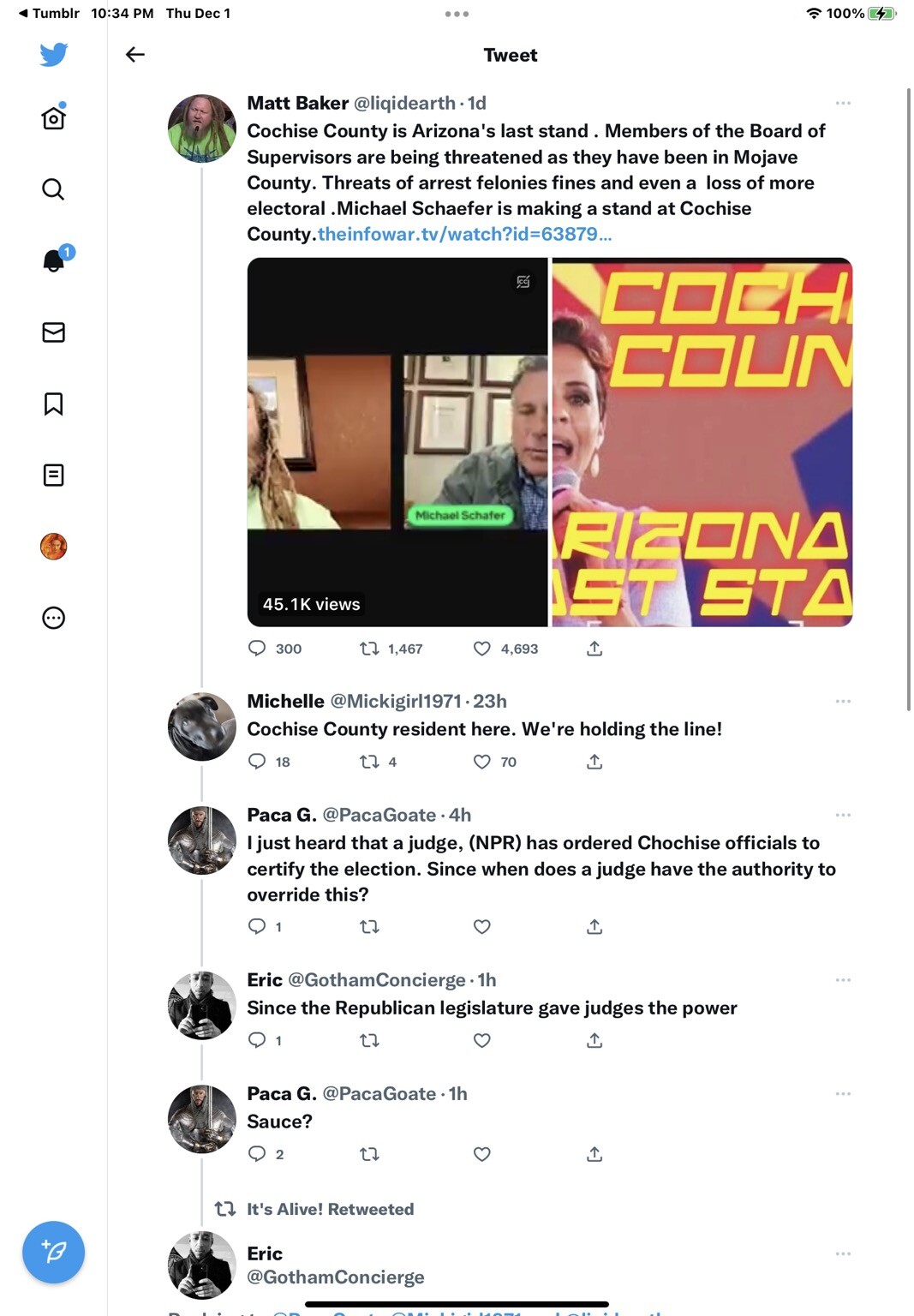Open the profile avatar in sidebar
The width and height of the screenshot is (914, 1316).
point(53,546)
